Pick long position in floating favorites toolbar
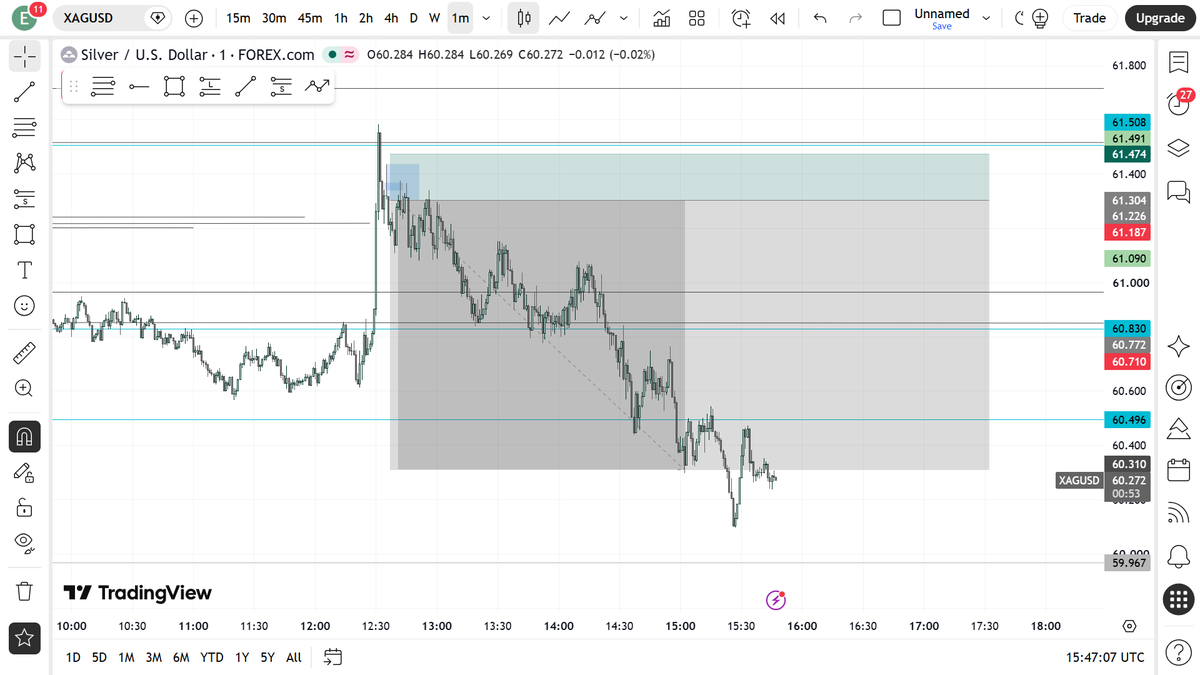Image resolution: width=1200 pixels, height=675 pixels. click(209, 87)
